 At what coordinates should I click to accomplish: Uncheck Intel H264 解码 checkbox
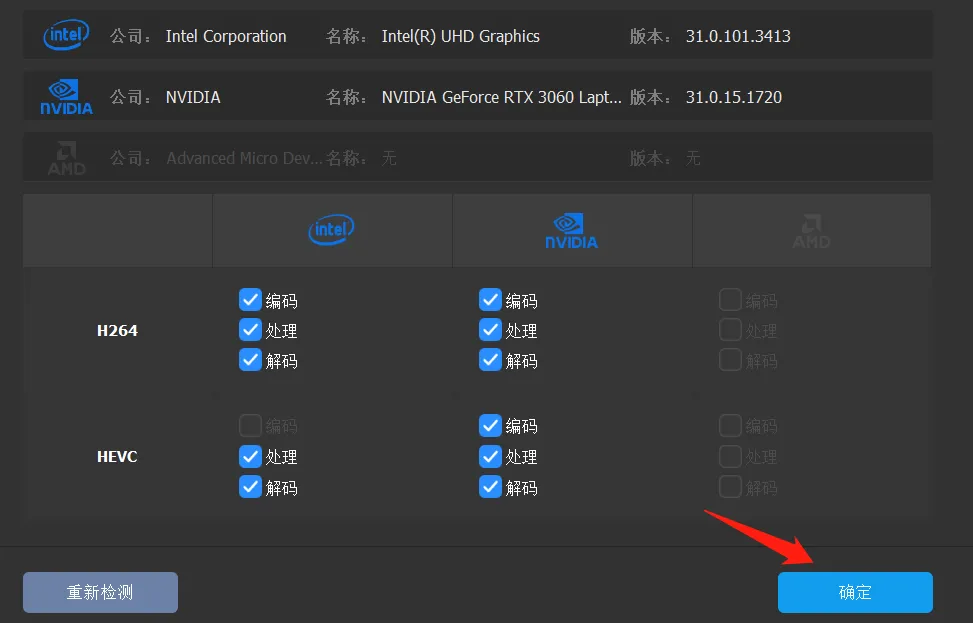[250, 360]
